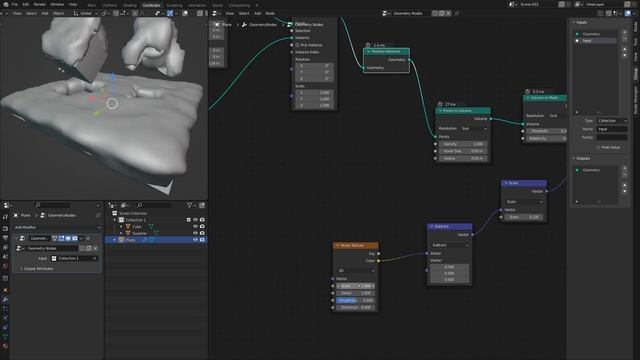640x360 pixels.
Task: Open the modifier extra options dropdown arrow
Action: coord(81,238)
